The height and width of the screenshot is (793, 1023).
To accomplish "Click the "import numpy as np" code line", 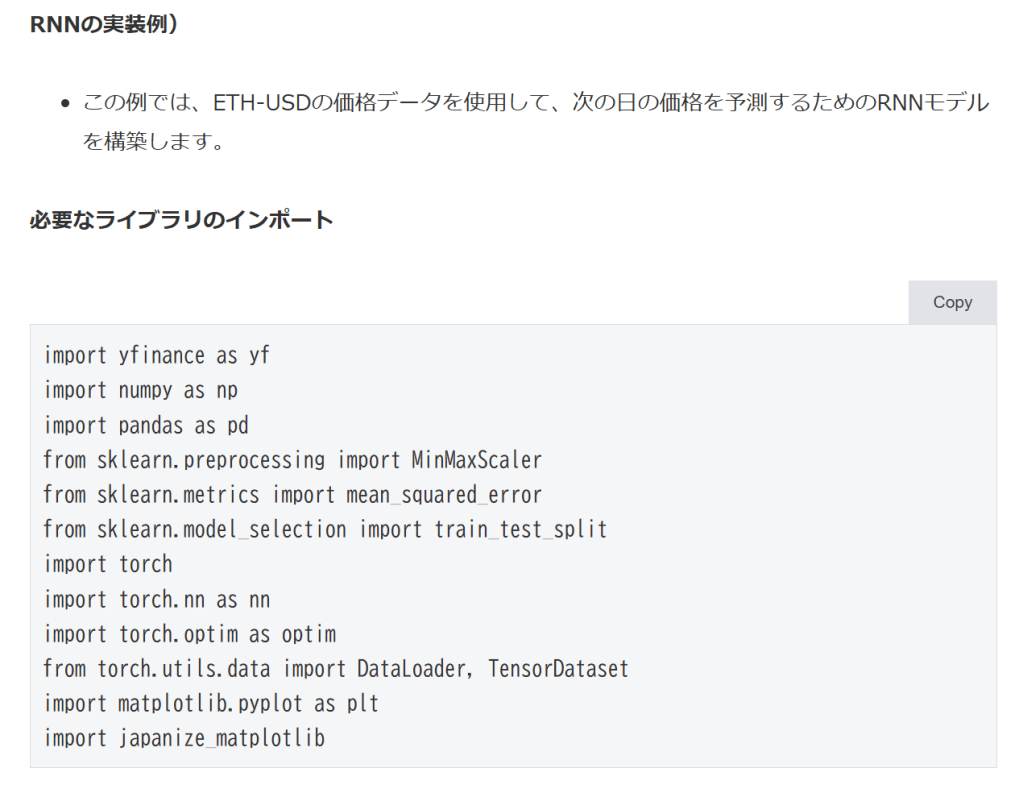I will [141, 390].
